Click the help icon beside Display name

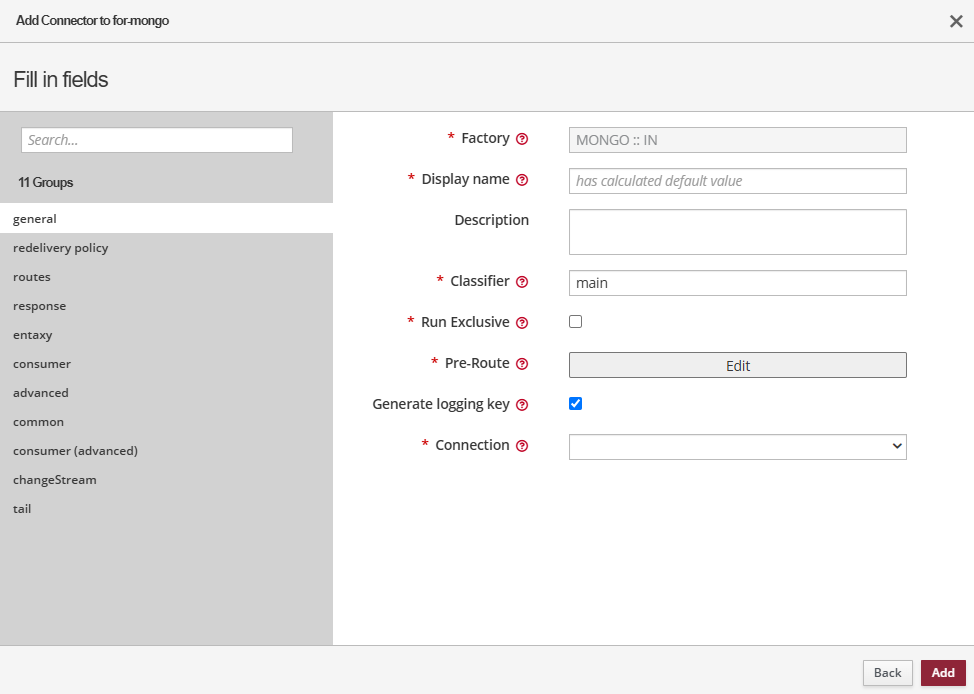522,180
